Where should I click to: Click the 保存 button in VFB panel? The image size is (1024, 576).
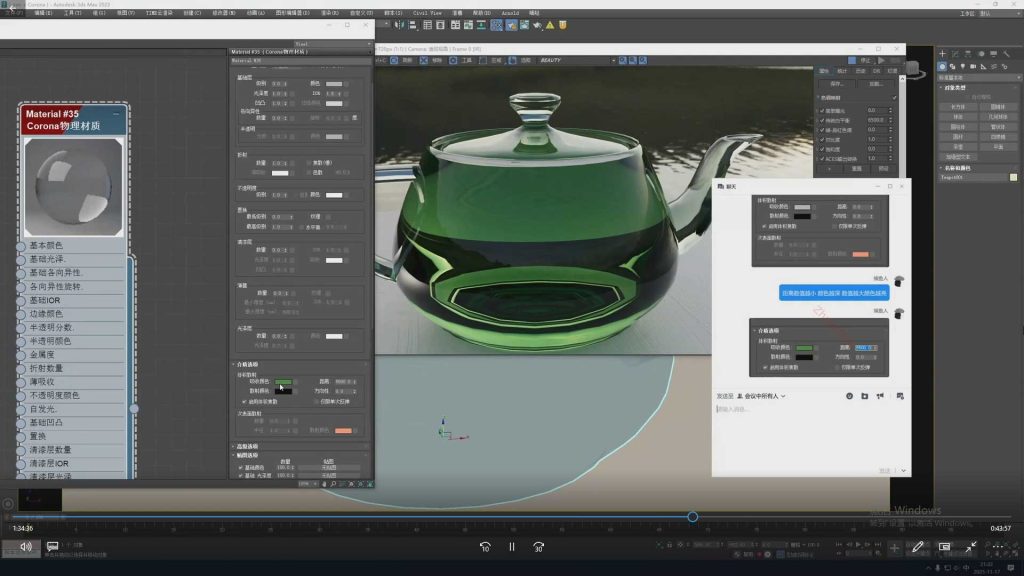tap(837, 84)
